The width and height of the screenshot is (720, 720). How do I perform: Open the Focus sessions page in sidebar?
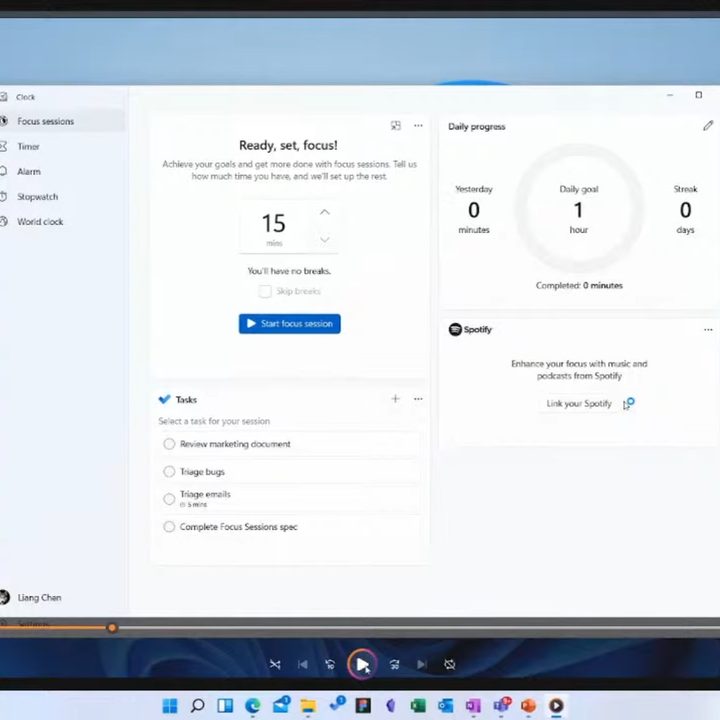62,121
